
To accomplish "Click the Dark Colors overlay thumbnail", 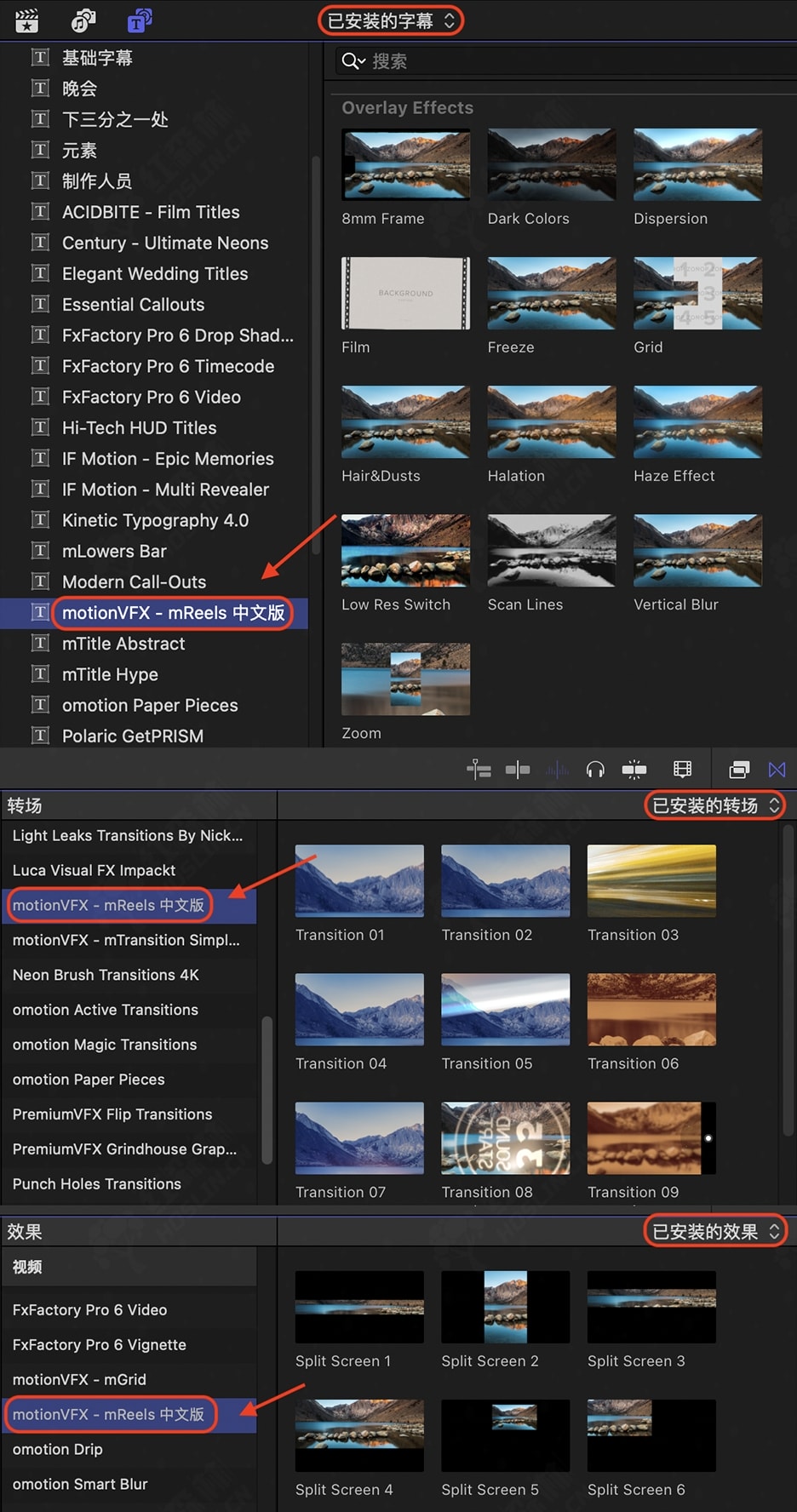I will [x=552, y=164].
